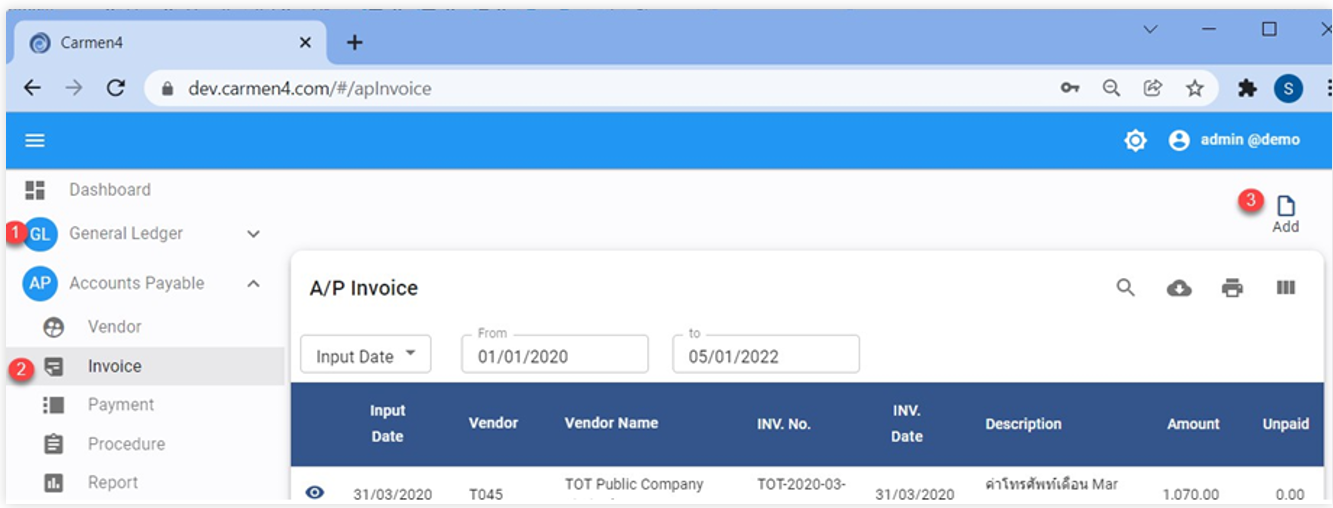Select Vendor in the sidebar menu

(114, 327)
